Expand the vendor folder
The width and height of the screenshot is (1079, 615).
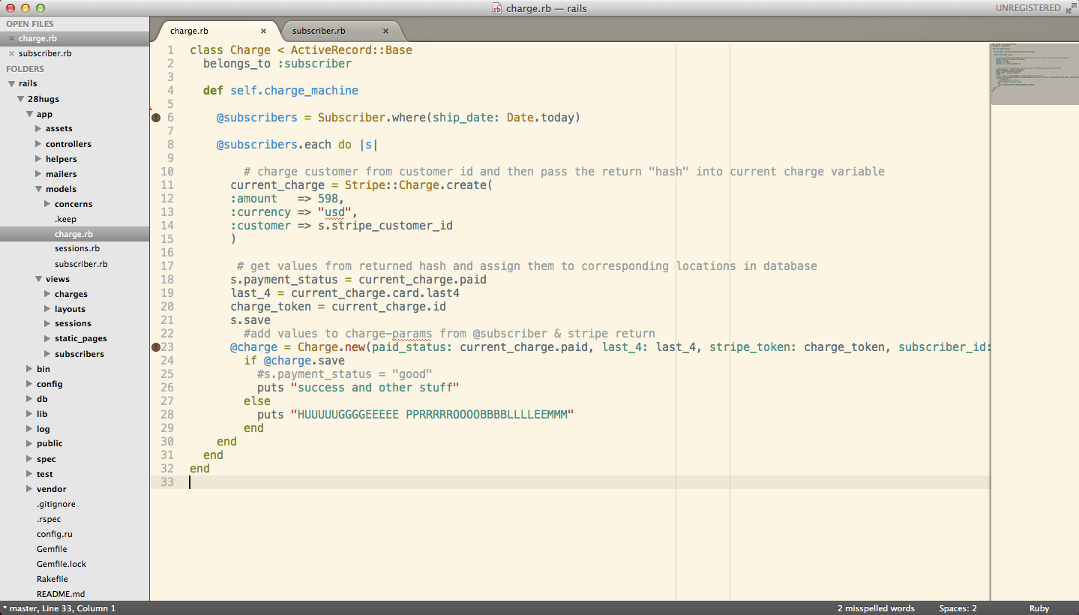tap(28, 489)
